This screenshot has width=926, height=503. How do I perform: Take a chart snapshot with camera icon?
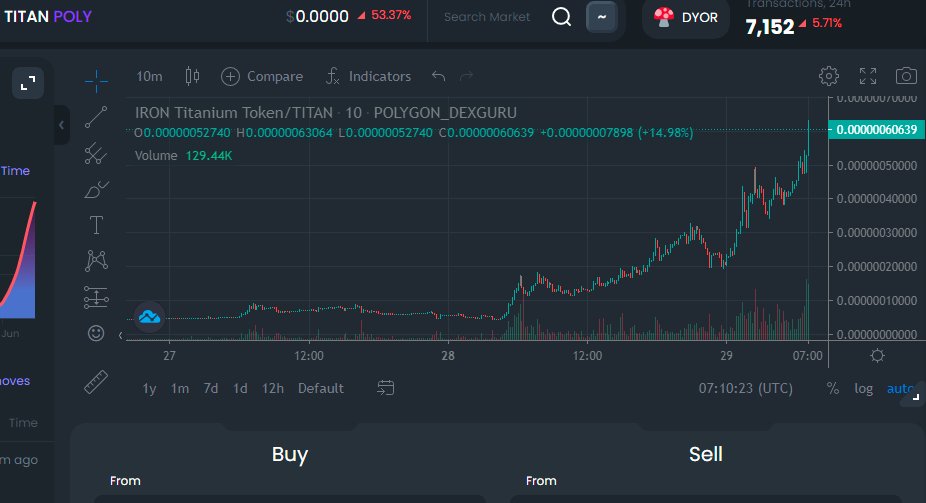pyautogui.click(x=906, y=76)
